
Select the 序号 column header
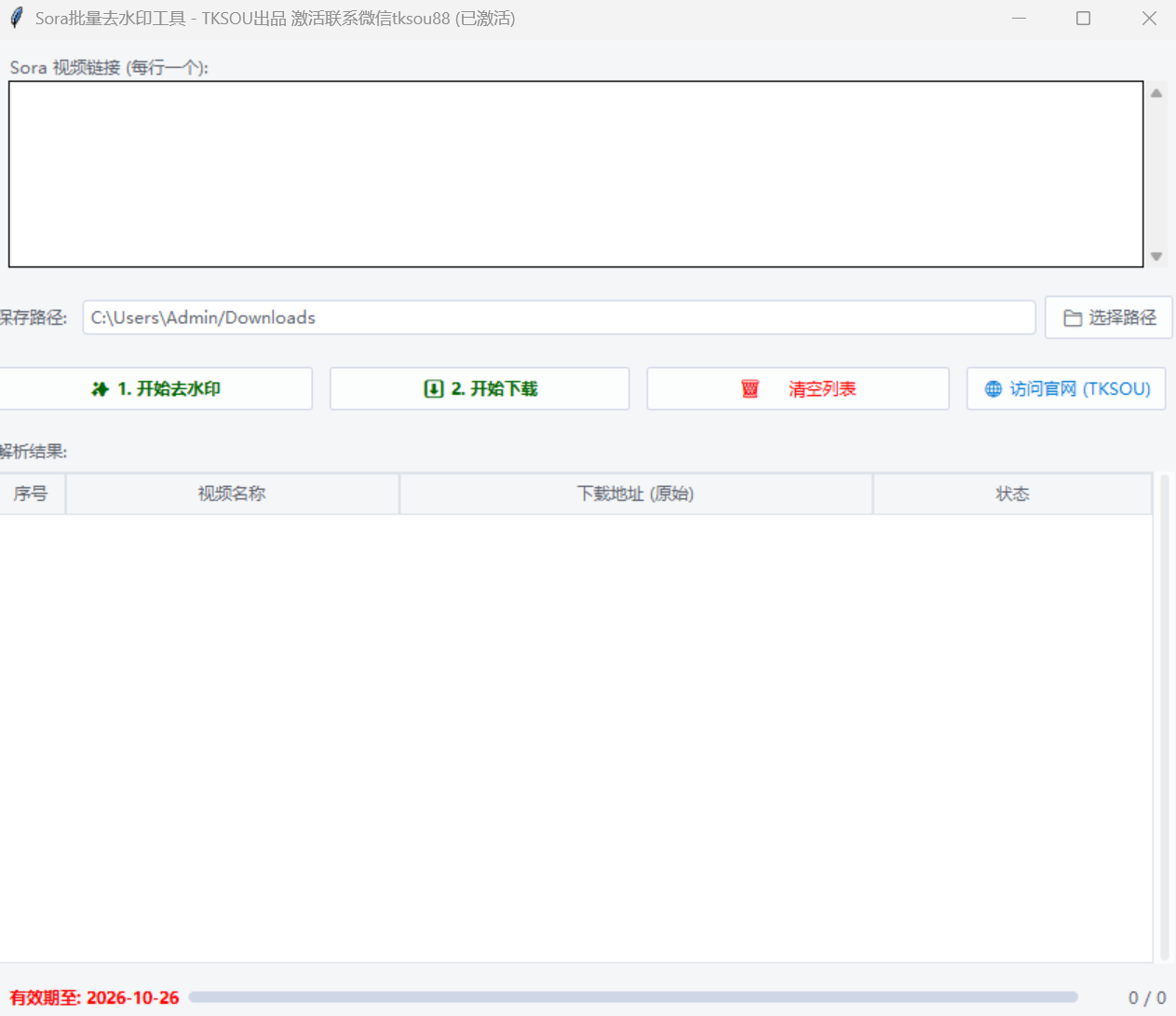(x=31, y=494)
